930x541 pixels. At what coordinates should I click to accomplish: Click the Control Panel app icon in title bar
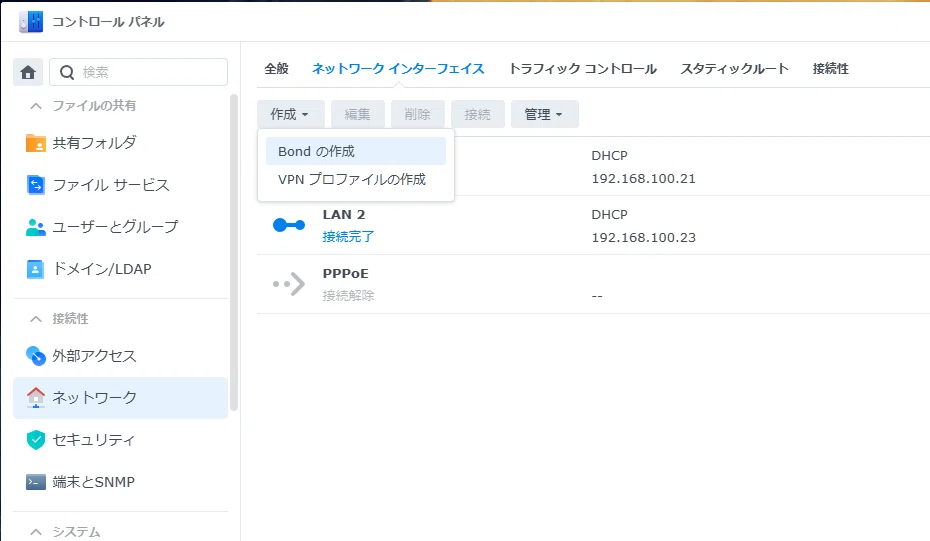[31, 22]
